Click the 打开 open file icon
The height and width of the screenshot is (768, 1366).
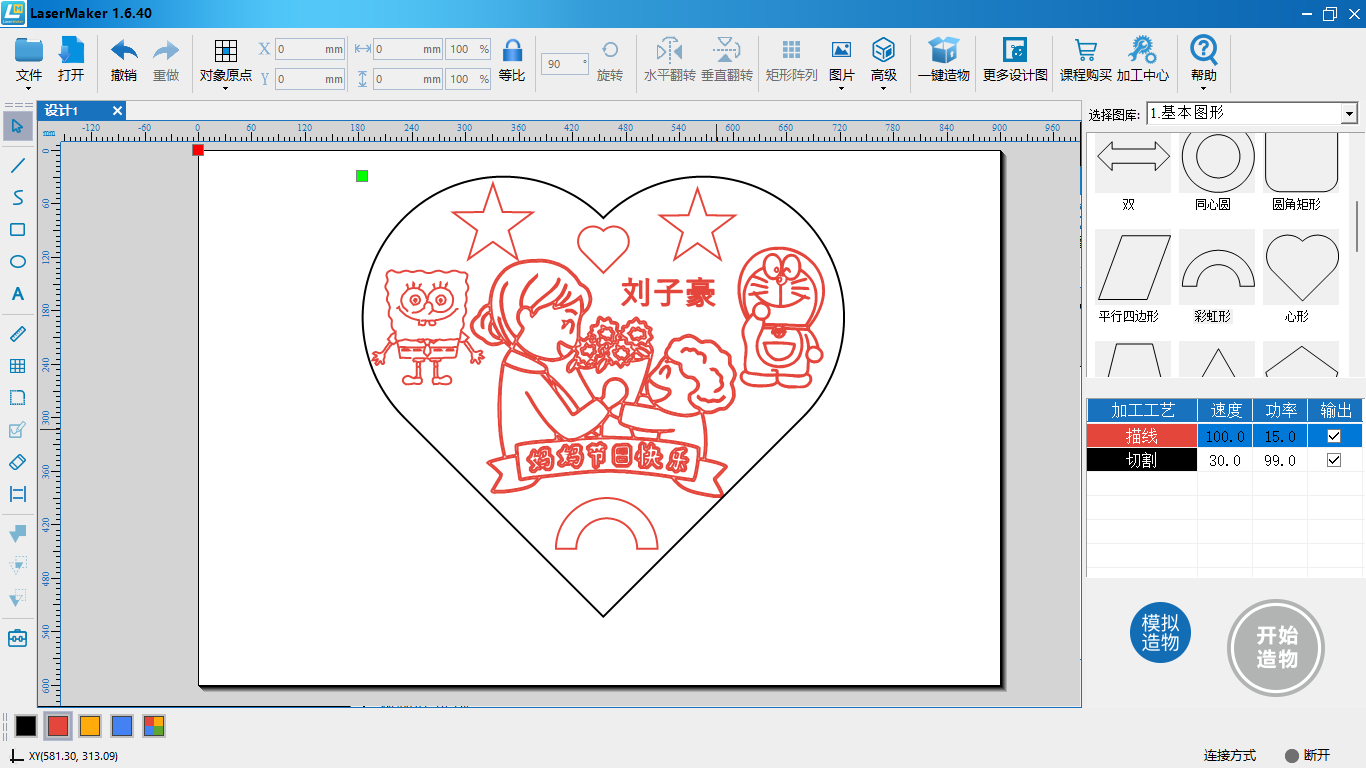71,50
